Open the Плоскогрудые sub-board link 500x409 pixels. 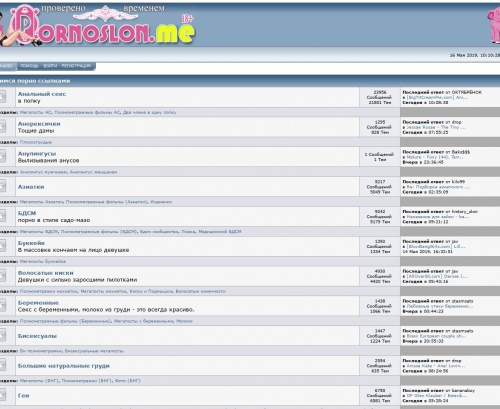[36, 142]
